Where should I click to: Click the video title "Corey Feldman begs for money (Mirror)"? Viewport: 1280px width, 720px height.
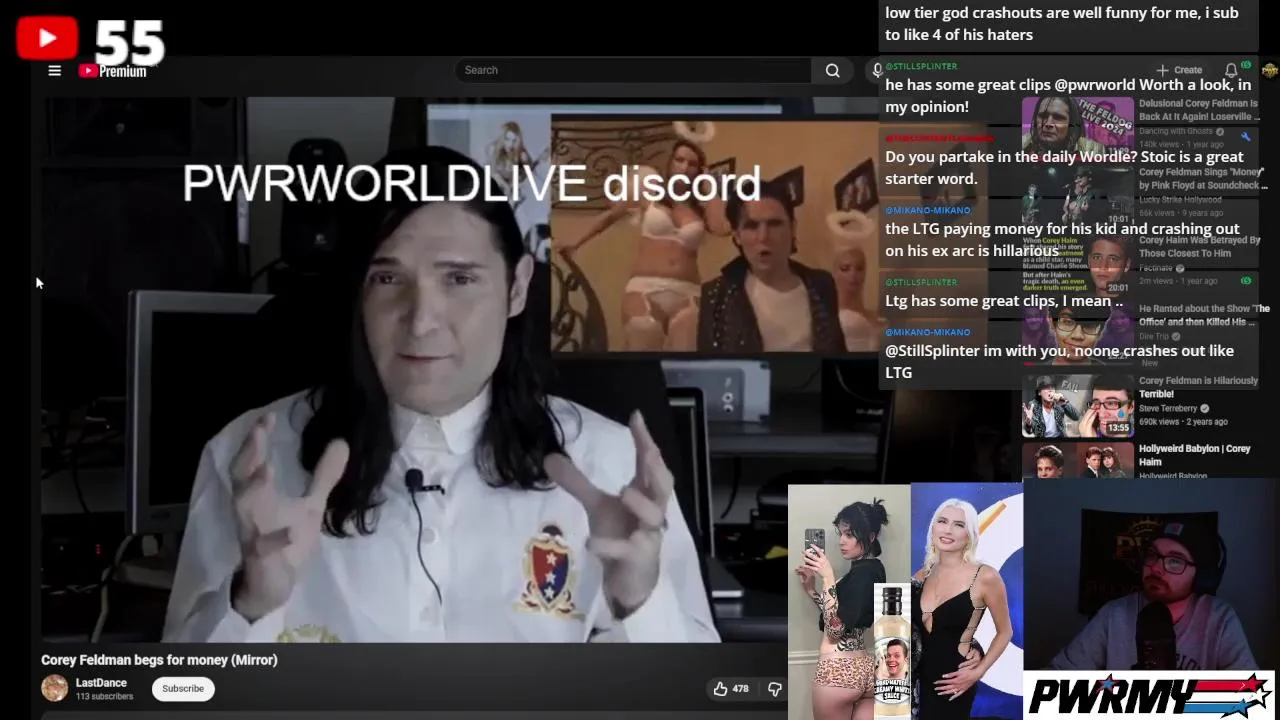(159, 660)
